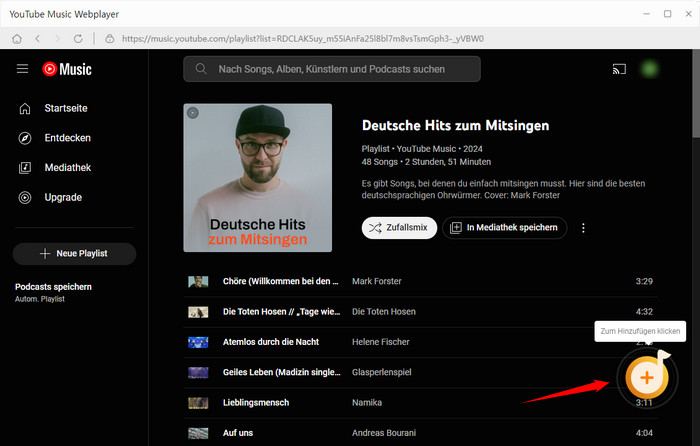
Task: Click the Entdecken compass icon
Action: click(x=25, y=138)
